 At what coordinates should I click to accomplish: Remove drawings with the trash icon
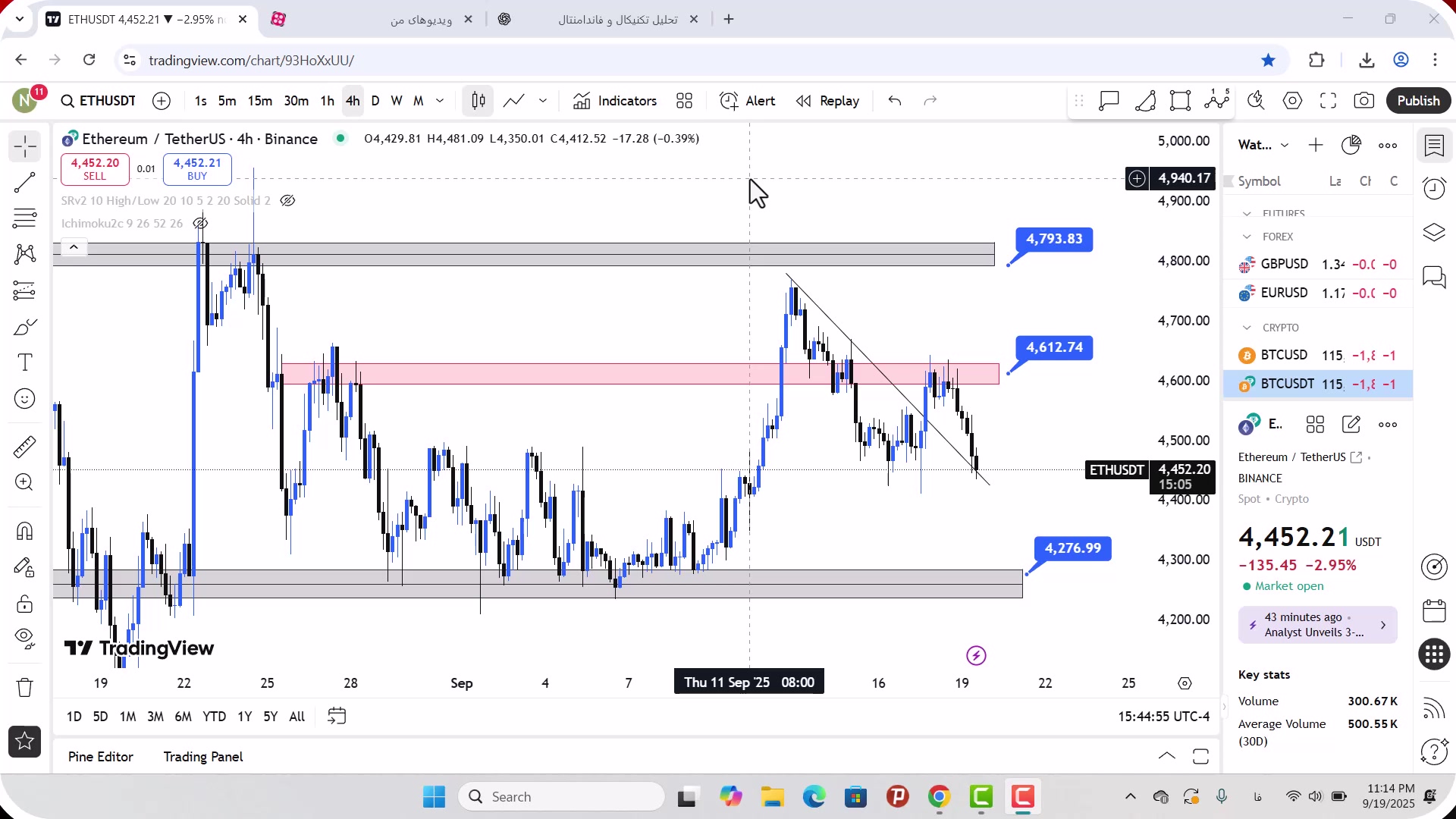pos(25,687)
